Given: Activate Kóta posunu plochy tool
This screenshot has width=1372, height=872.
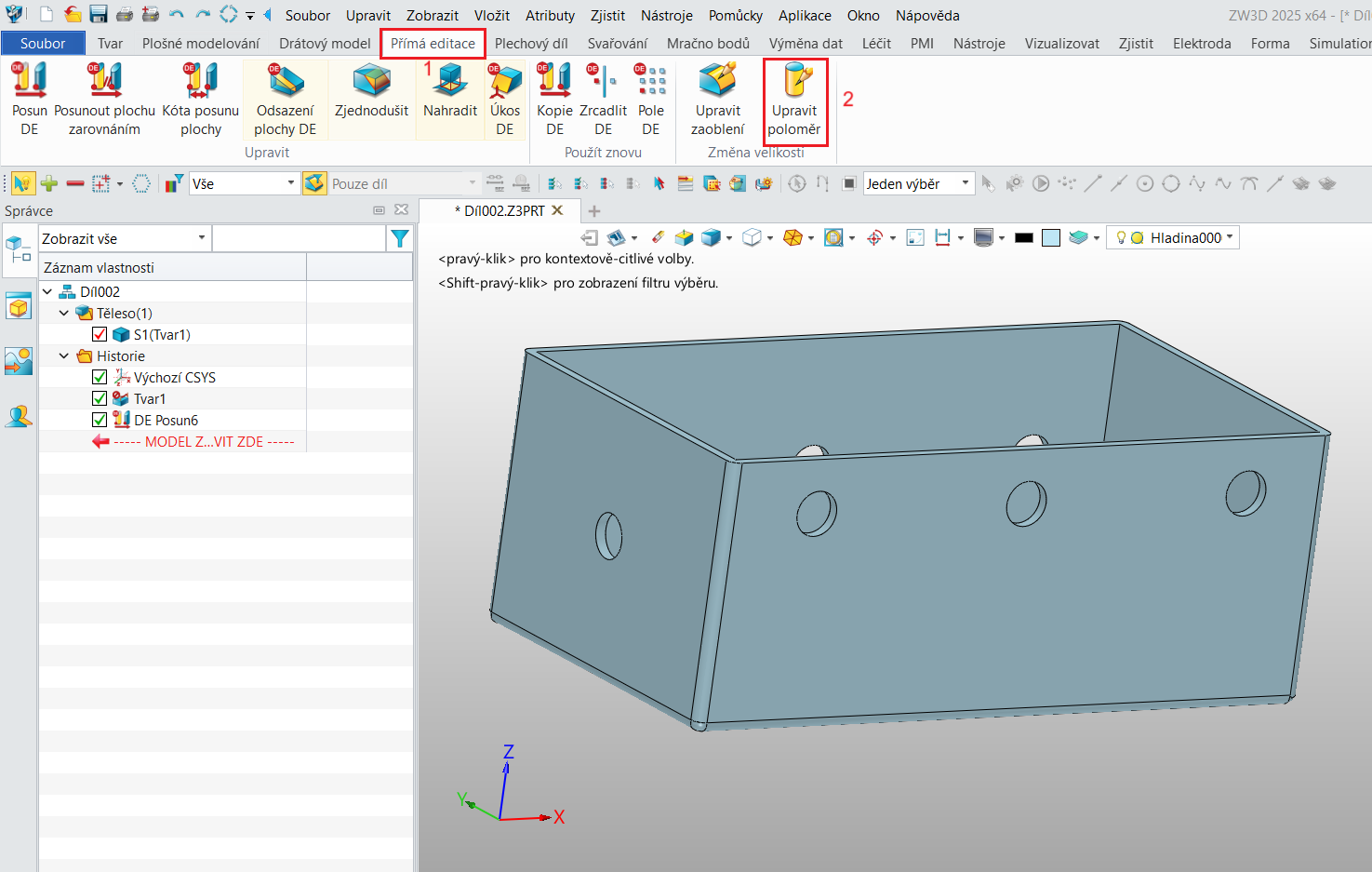Looking at the screenshot, I should (201, 100).
